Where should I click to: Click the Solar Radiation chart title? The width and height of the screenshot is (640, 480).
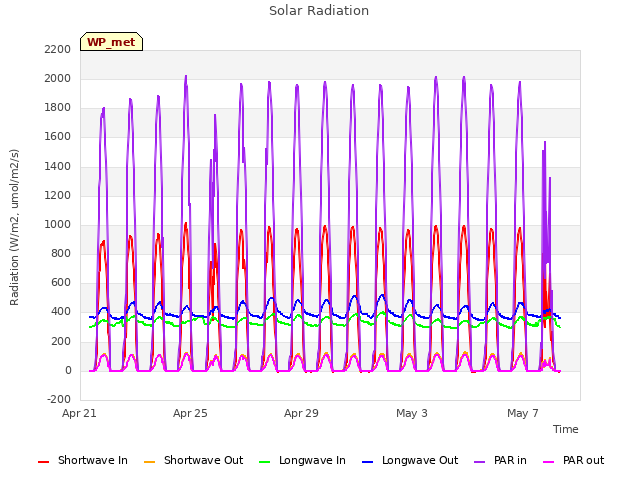(x=319, y=11)
